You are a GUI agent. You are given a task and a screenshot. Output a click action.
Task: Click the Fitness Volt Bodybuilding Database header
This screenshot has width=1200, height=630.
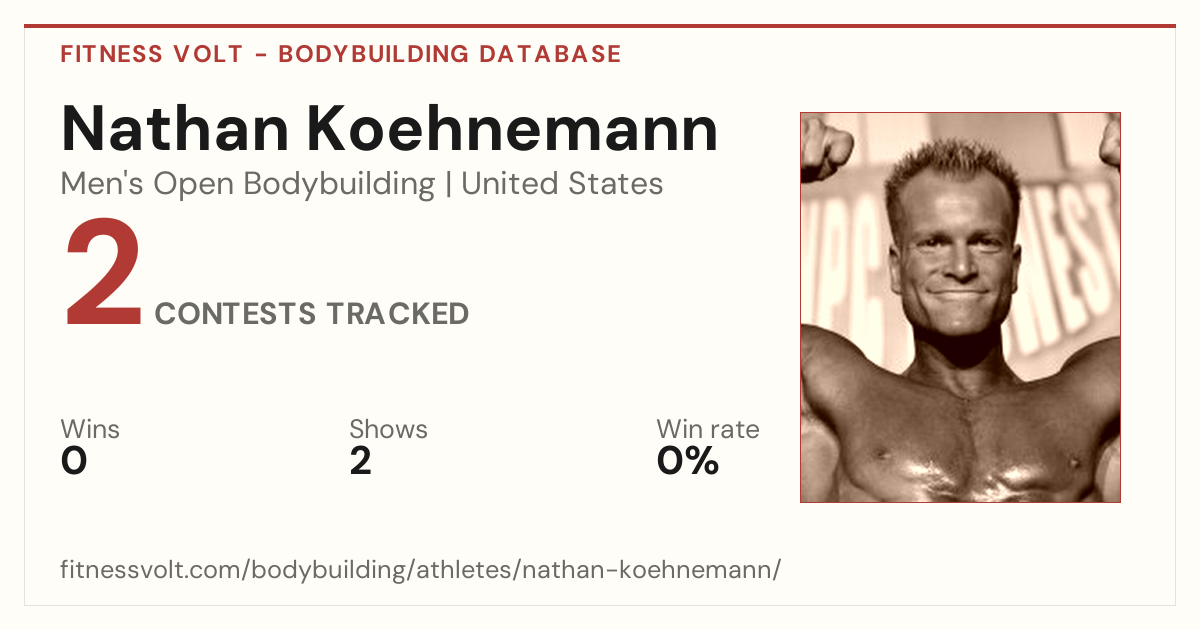[x=341, y=54]
